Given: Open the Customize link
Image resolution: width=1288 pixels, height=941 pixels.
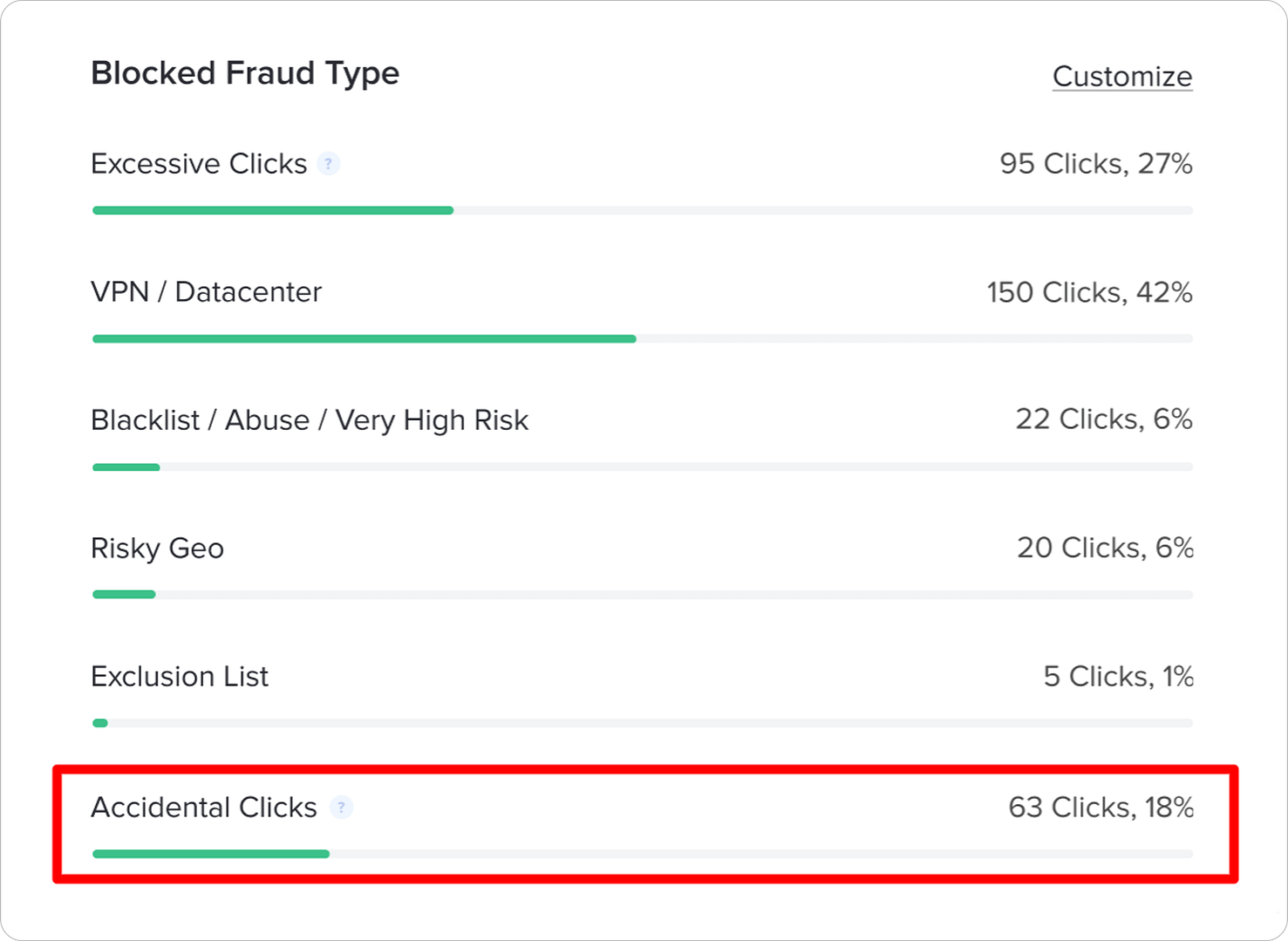Looking at the screenshot, I should tap(1121, 77).
